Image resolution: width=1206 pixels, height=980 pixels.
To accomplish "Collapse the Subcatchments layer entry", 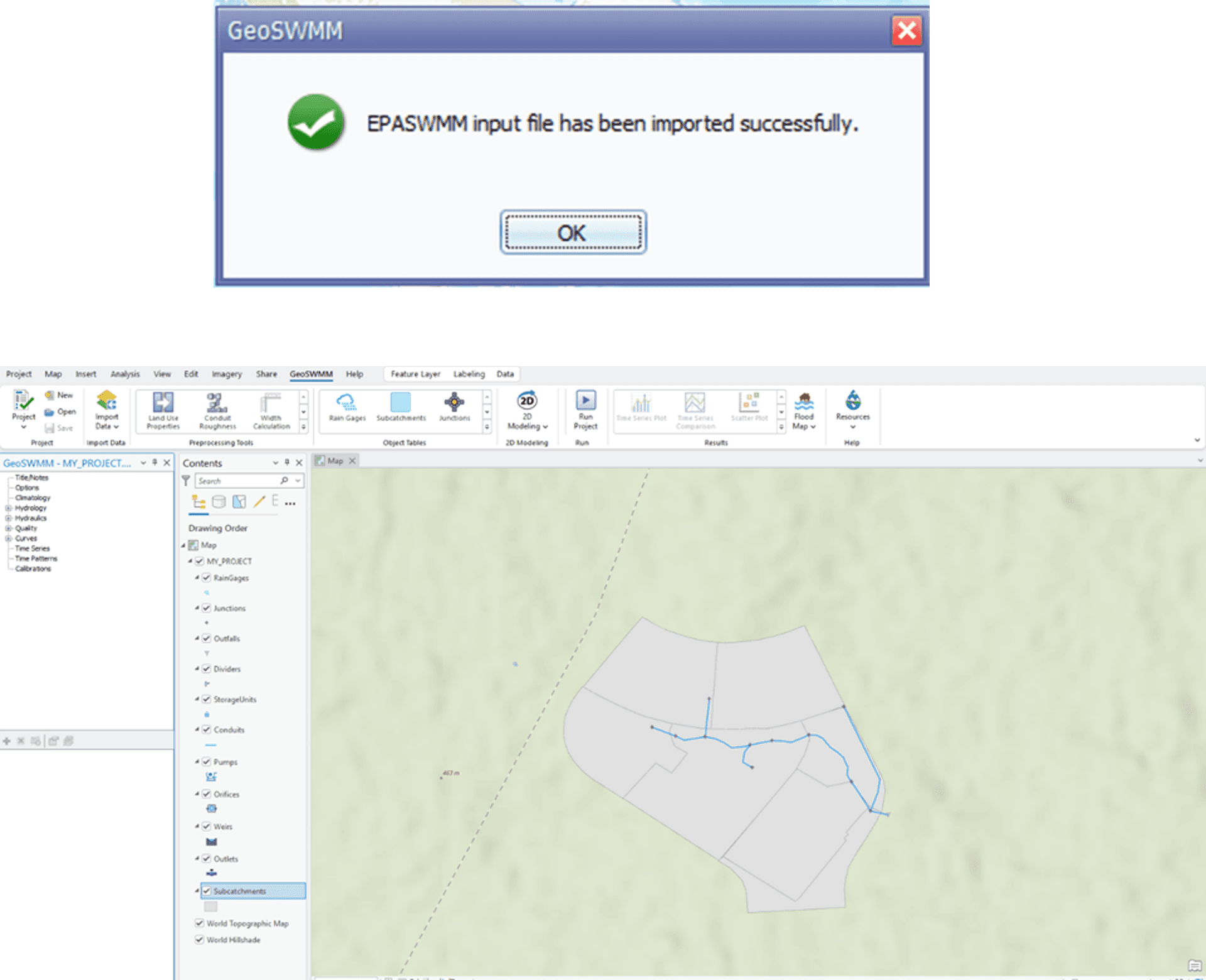I will pyautogui.click(x=198, y=891).
